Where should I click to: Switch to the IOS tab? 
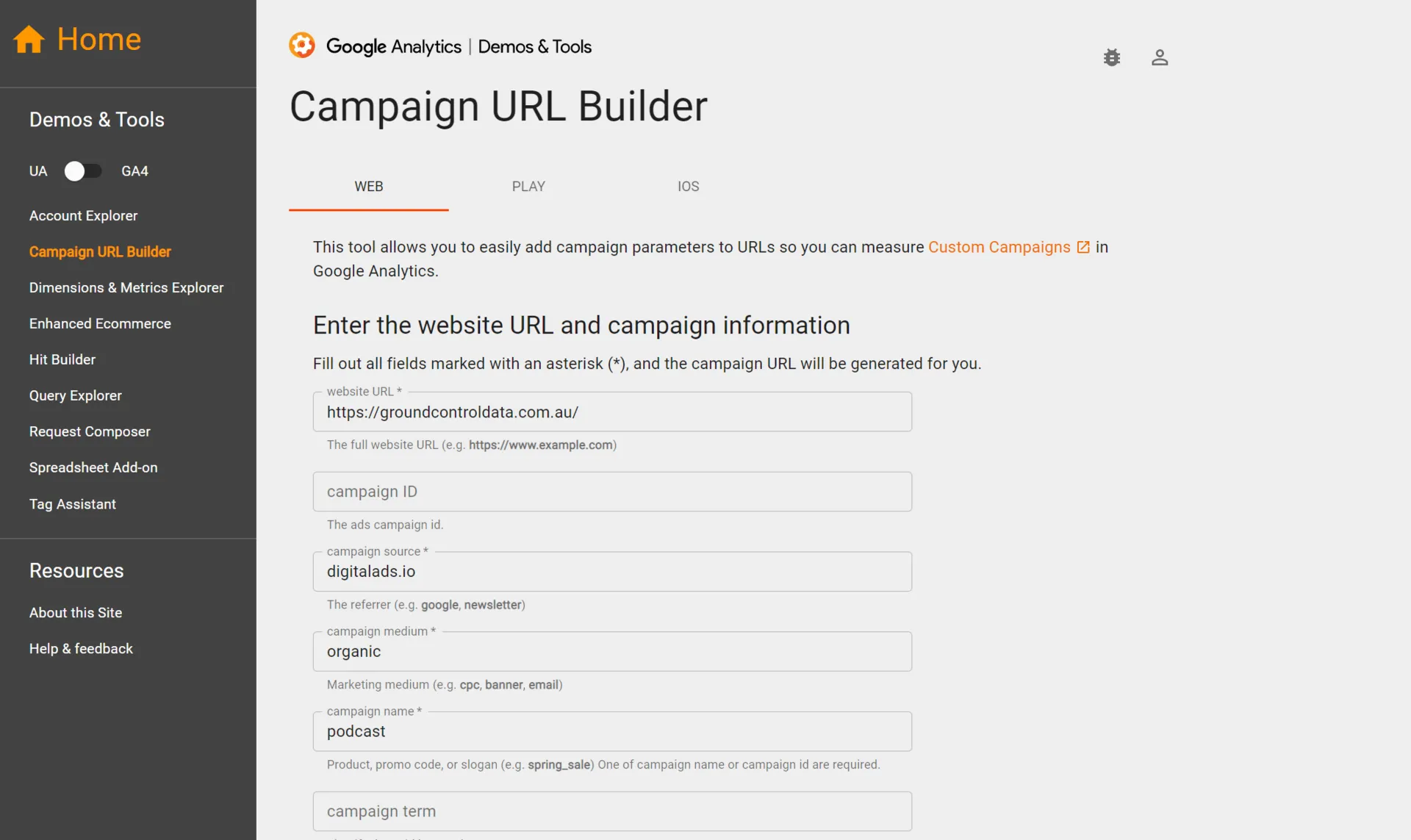[688, 187]
